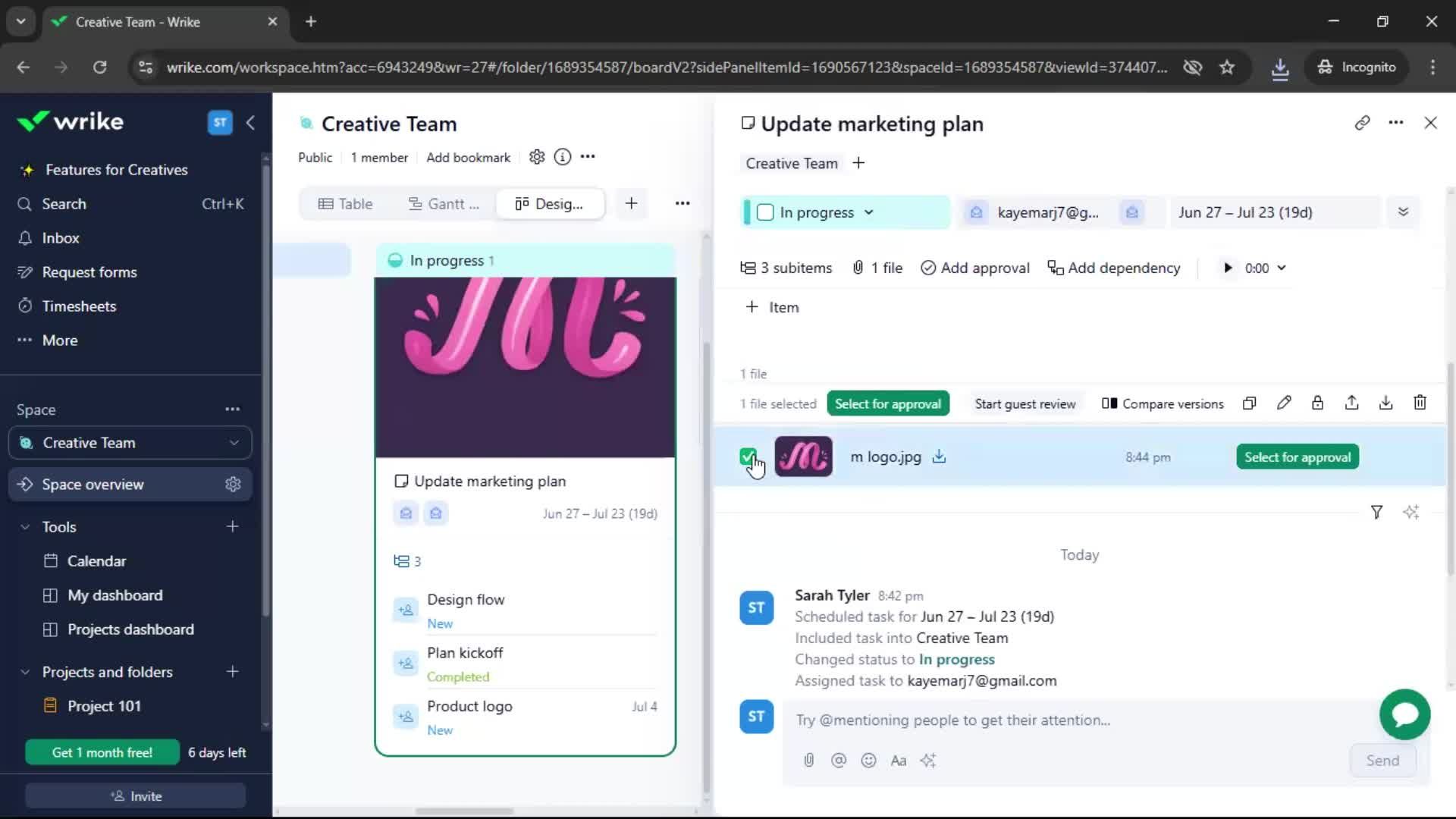
Task: Filter the activity stream
Action: pyautogui.click(x=1376, y=513)
